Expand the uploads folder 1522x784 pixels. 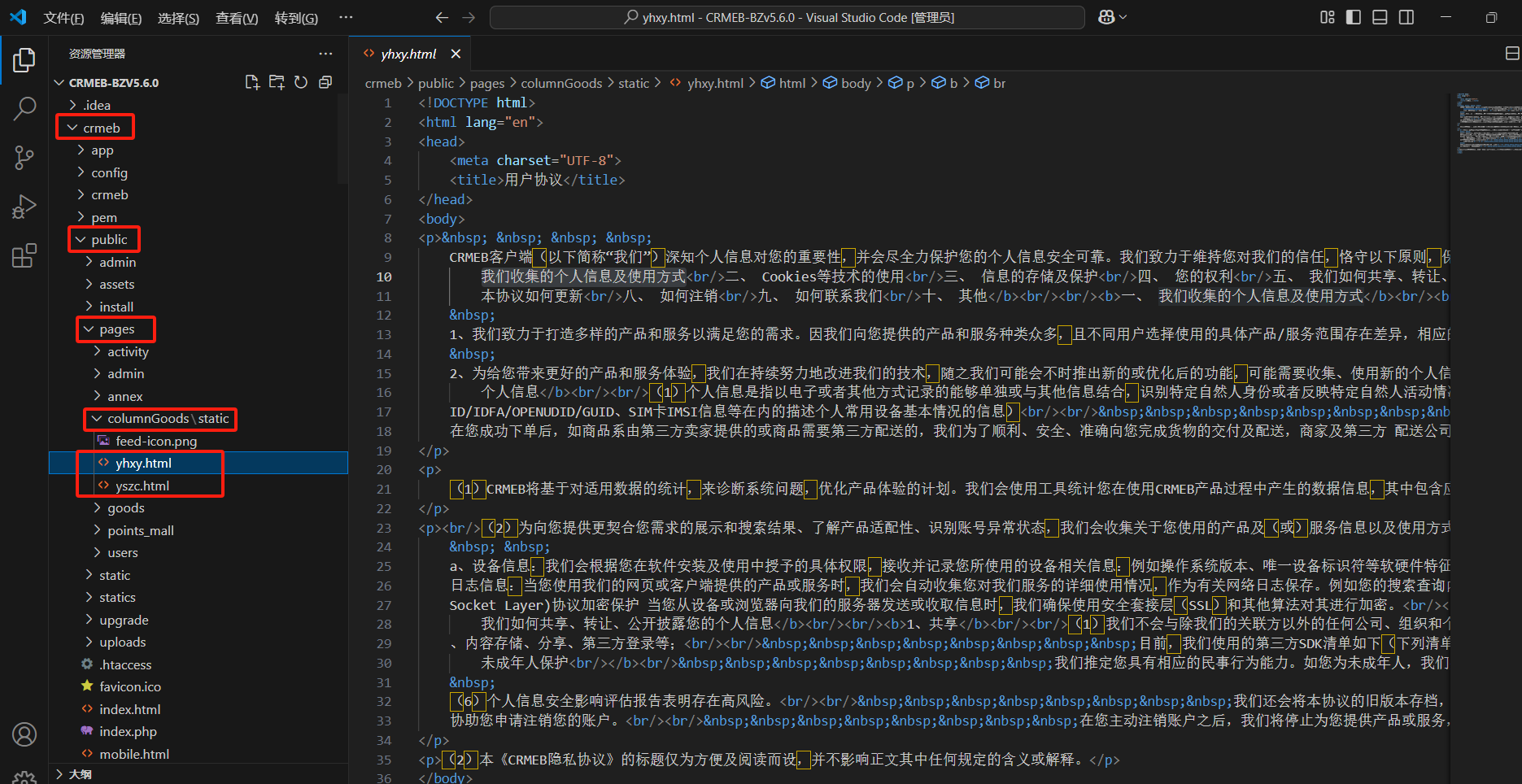pyautogui.click(x=198, y=642)
